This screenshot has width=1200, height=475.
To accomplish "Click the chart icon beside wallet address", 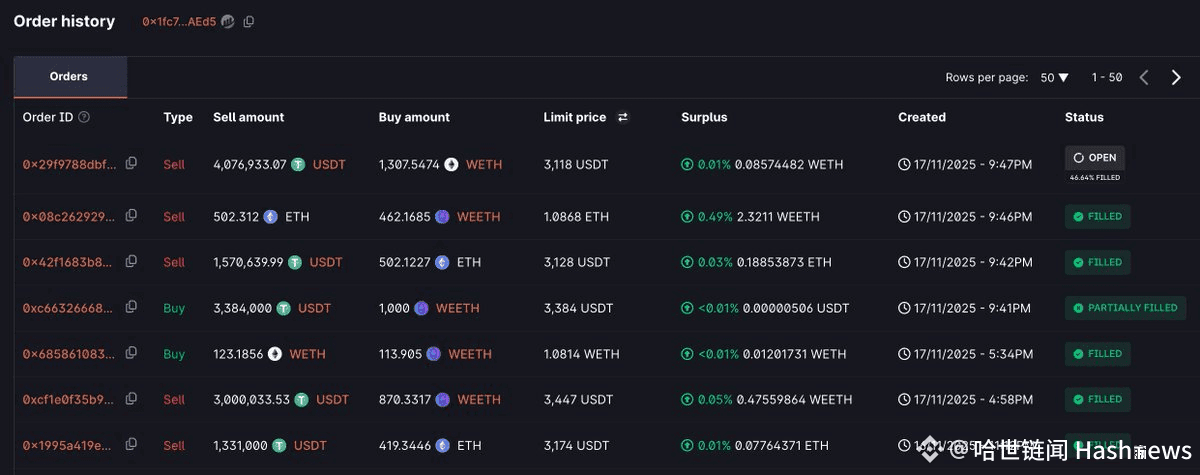I will 228,22.
